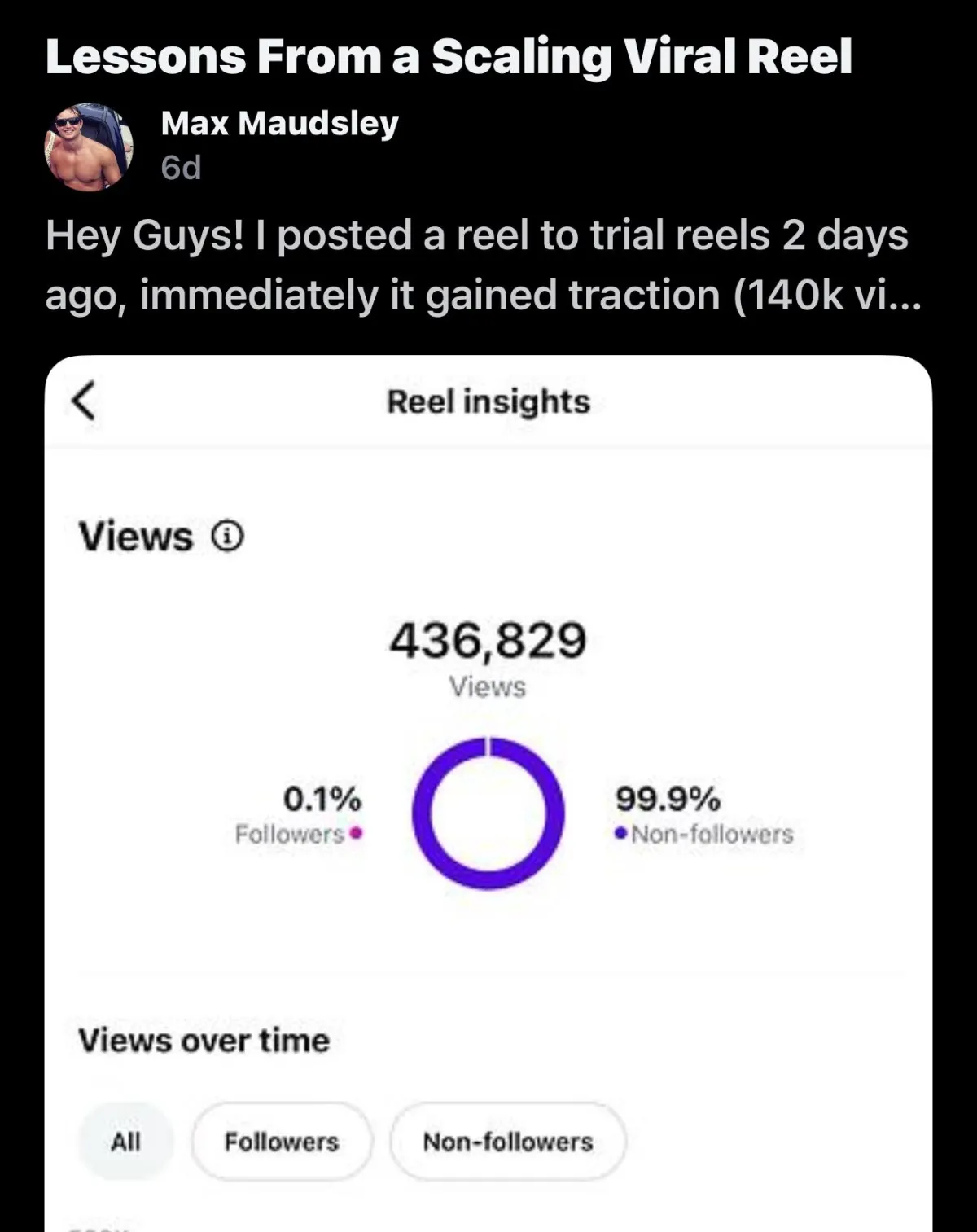Select the All views filter
977x1232 pixels.
125,1142
